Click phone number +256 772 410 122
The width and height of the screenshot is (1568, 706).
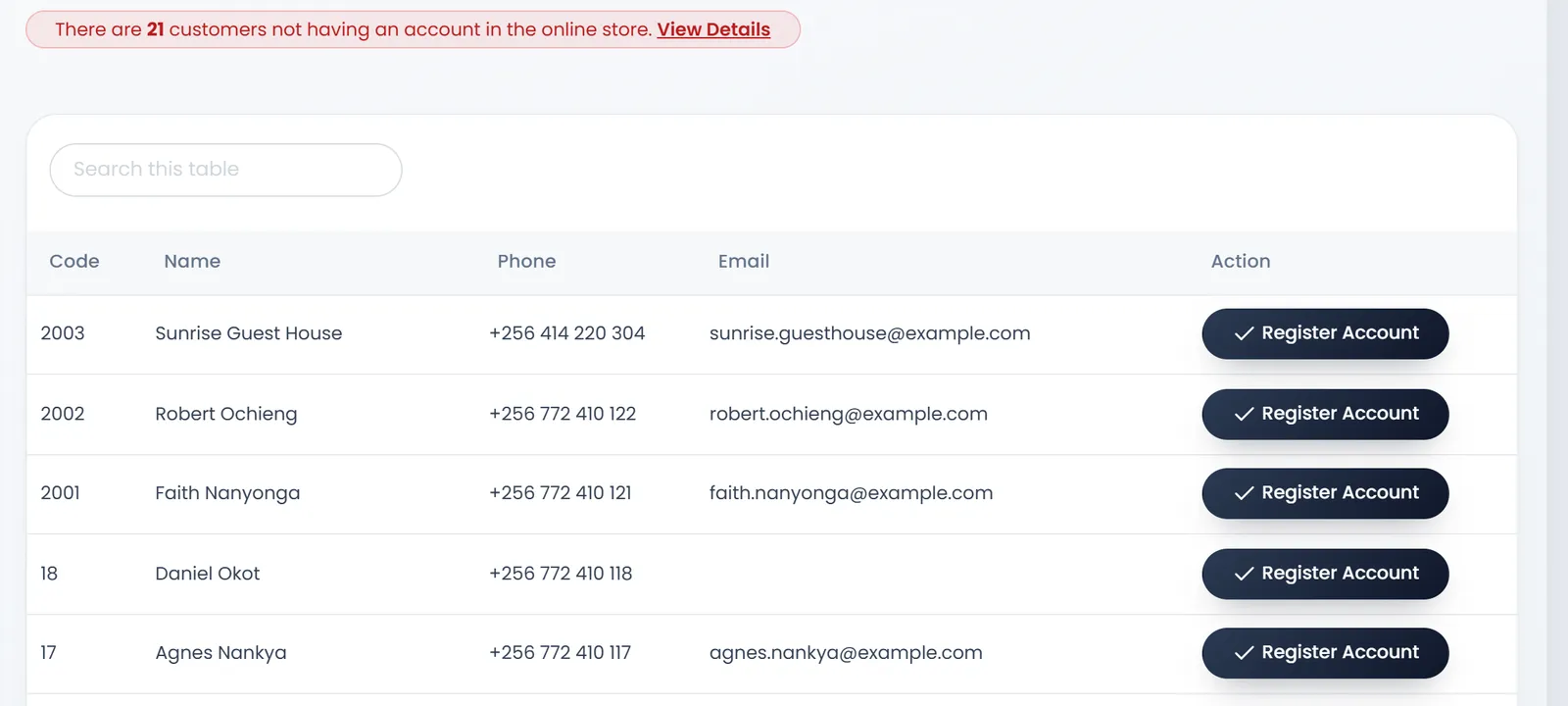(x=563, y=414)
